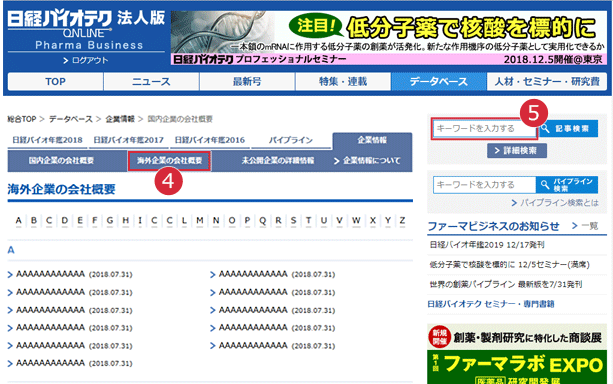Open the 国内企業の会社概要 sub-tab
Screen dimensions: 613x384
[x=61, y=161]
